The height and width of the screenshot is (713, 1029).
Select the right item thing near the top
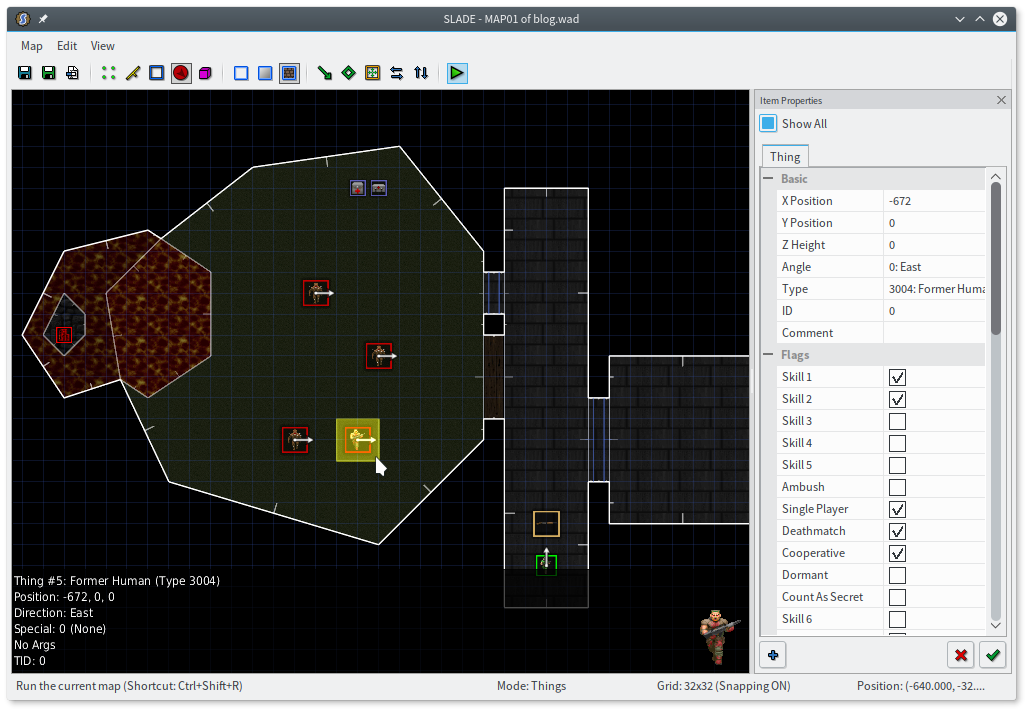(x=379, y=188)
